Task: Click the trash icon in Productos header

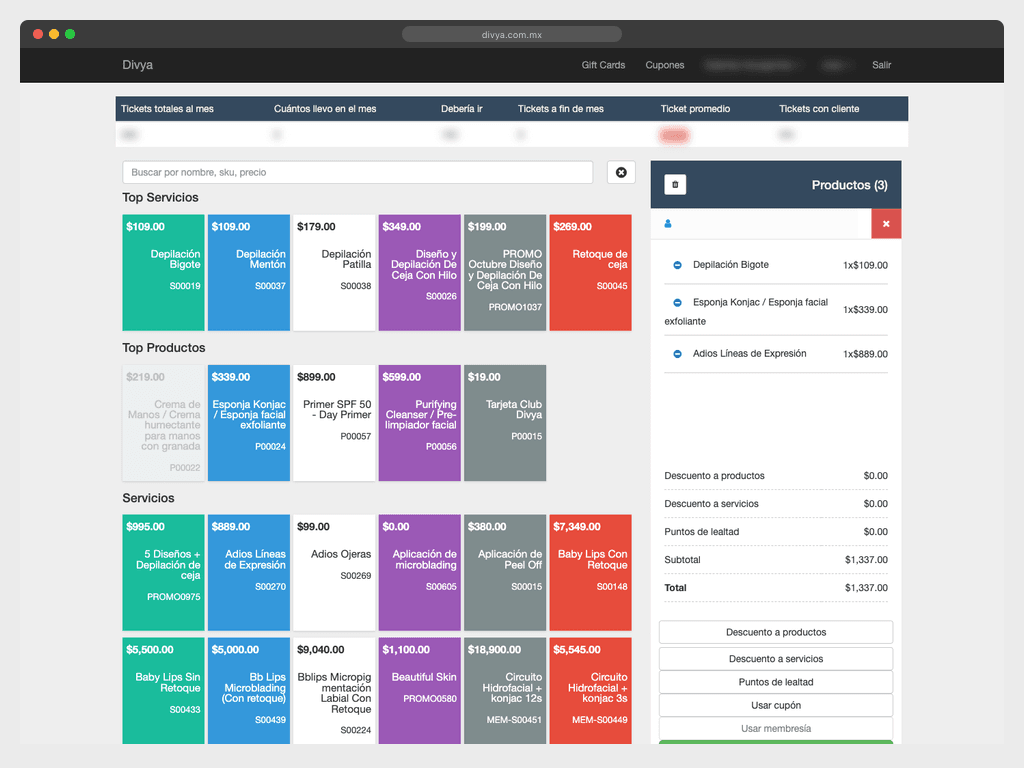Action: click(x=675, y=185)
